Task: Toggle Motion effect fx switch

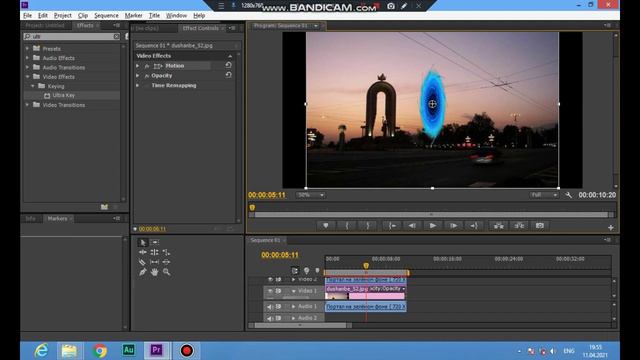Action: [x=147, y=66]
